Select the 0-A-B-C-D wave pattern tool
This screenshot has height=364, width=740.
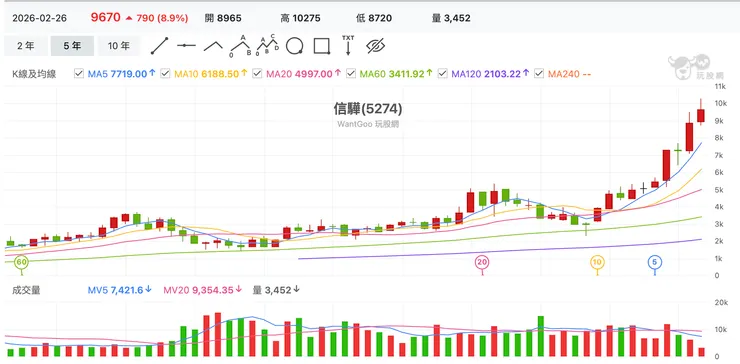click(268, 46)
